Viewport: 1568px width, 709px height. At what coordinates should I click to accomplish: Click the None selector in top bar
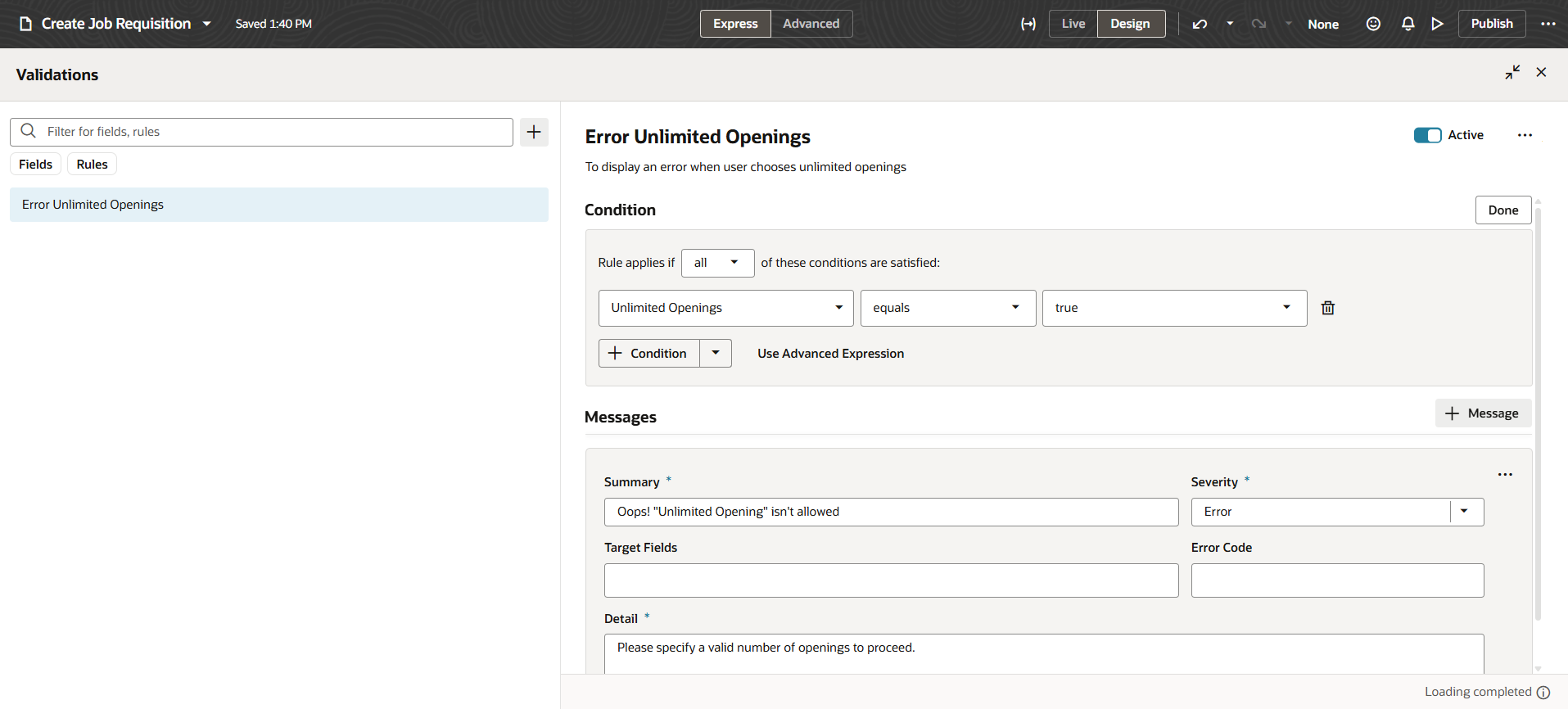[1323, 24]
